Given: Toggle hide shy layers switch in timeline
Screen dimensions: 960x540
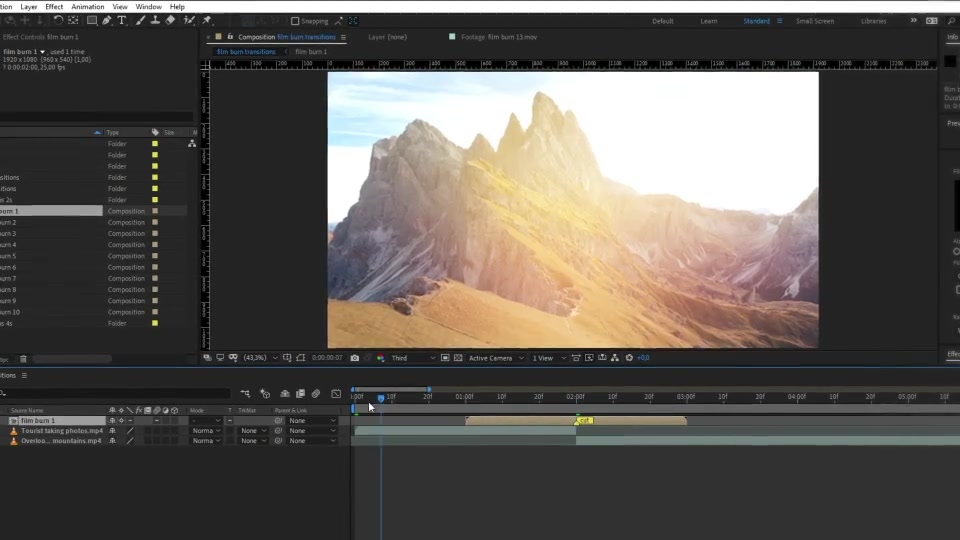Looking at the screenshot, I should tap(285, 394).
